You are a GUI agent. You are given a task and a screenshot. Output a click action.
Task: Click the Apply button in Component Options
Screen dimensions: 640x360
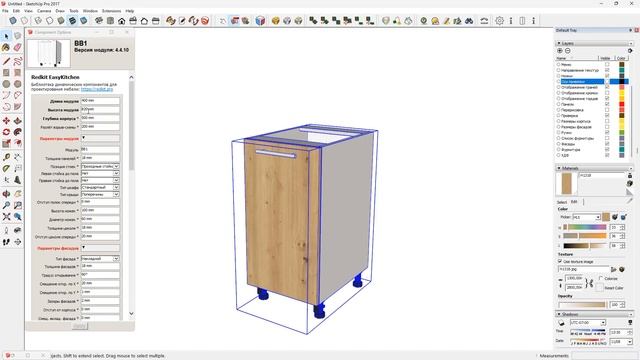pyautogui.click(x=80, y=326)
